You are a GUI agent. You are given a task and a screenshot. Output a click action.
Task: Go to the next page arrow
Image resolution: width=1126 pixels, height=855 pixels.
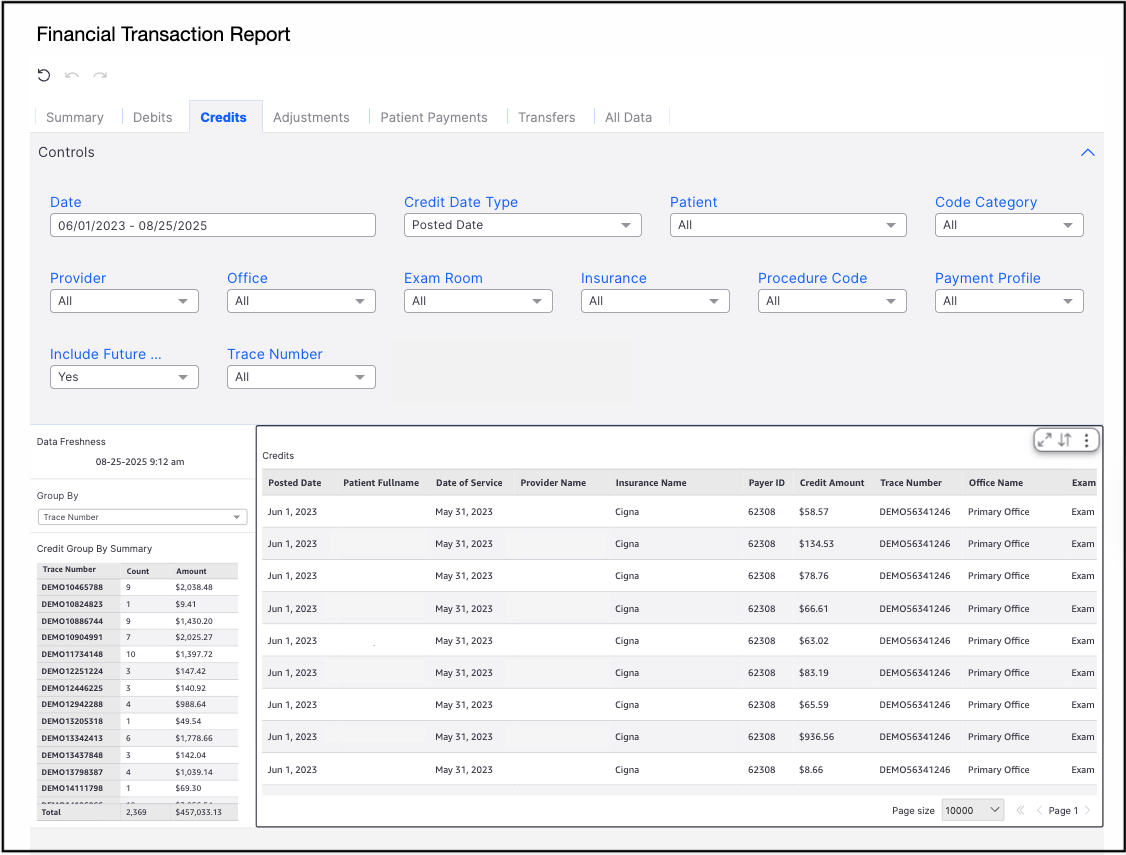1088,810
